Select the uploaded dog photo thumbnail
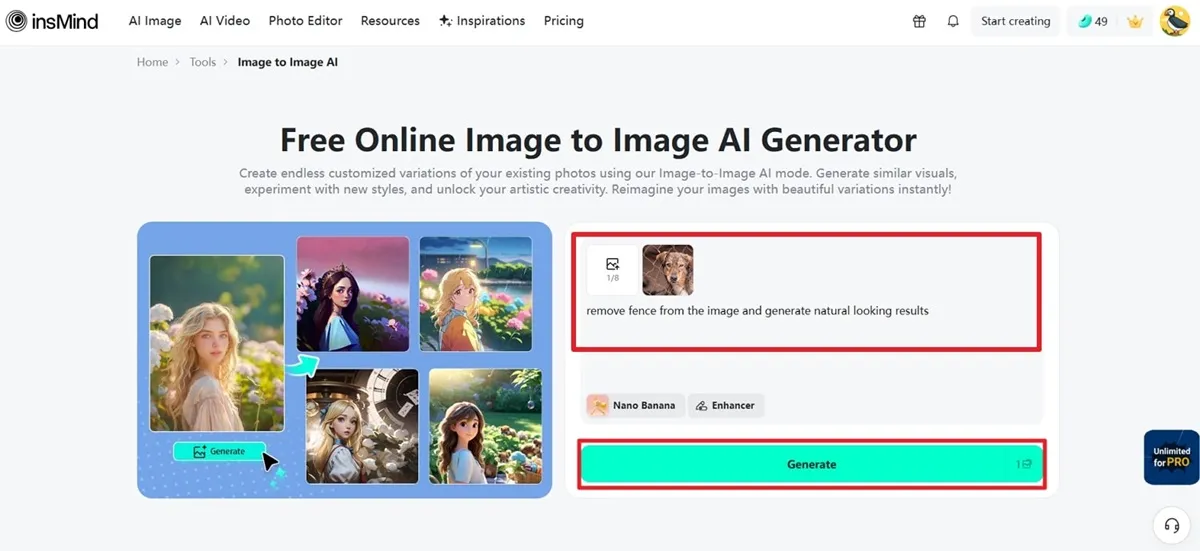Image resolution: width=1200 pixels, height=551 pixels. click(x=667, y=270)
